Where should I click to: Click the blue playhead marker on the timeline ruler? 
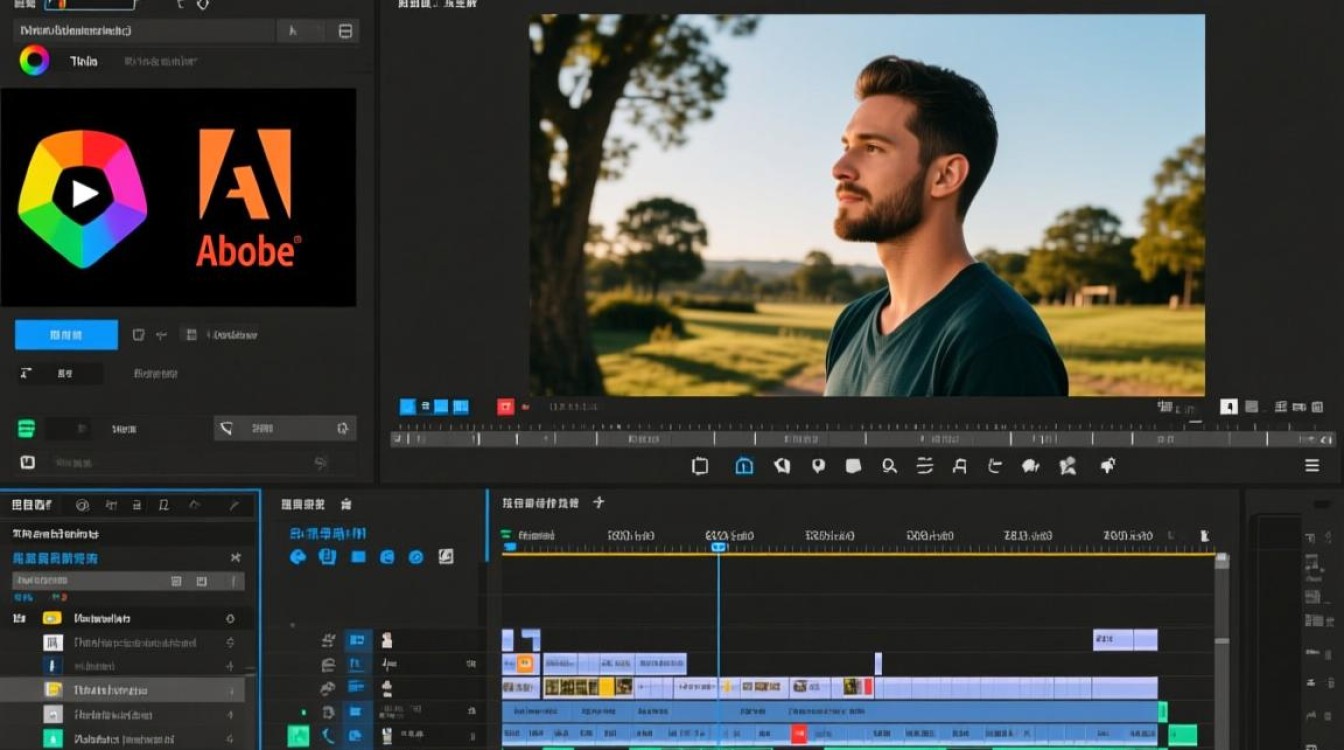(718, 547)
